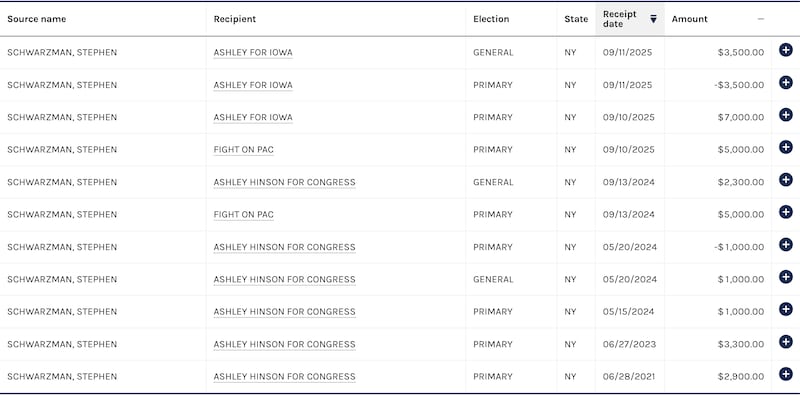This screenshot has width=800, height=395.
Task: Expand the 09/13/2024 FIGHT ON PAC row
Action: click(x=786, y=212)
